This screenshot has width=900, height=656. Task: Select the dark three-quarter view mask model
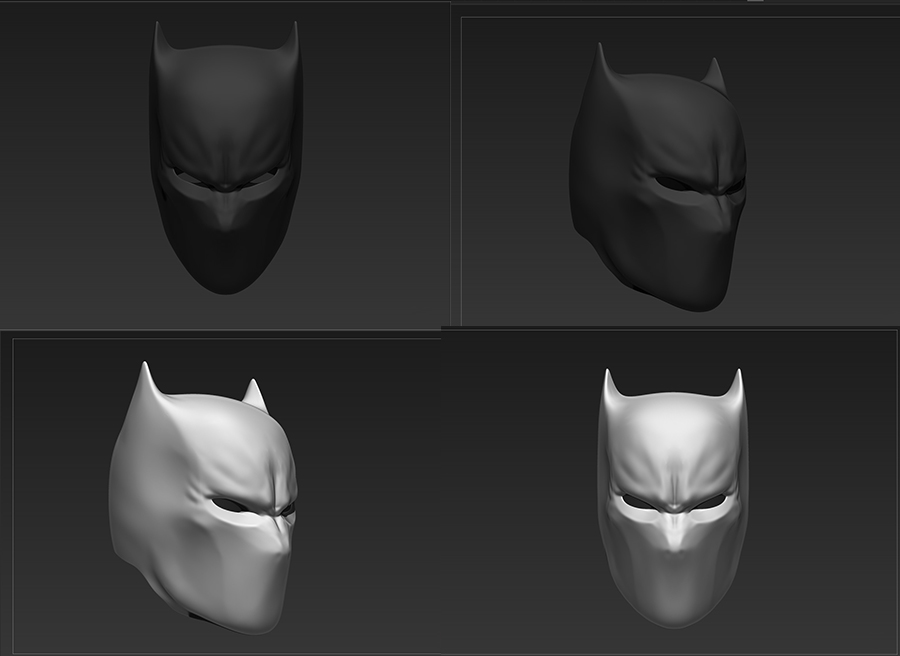coord(658,178)
